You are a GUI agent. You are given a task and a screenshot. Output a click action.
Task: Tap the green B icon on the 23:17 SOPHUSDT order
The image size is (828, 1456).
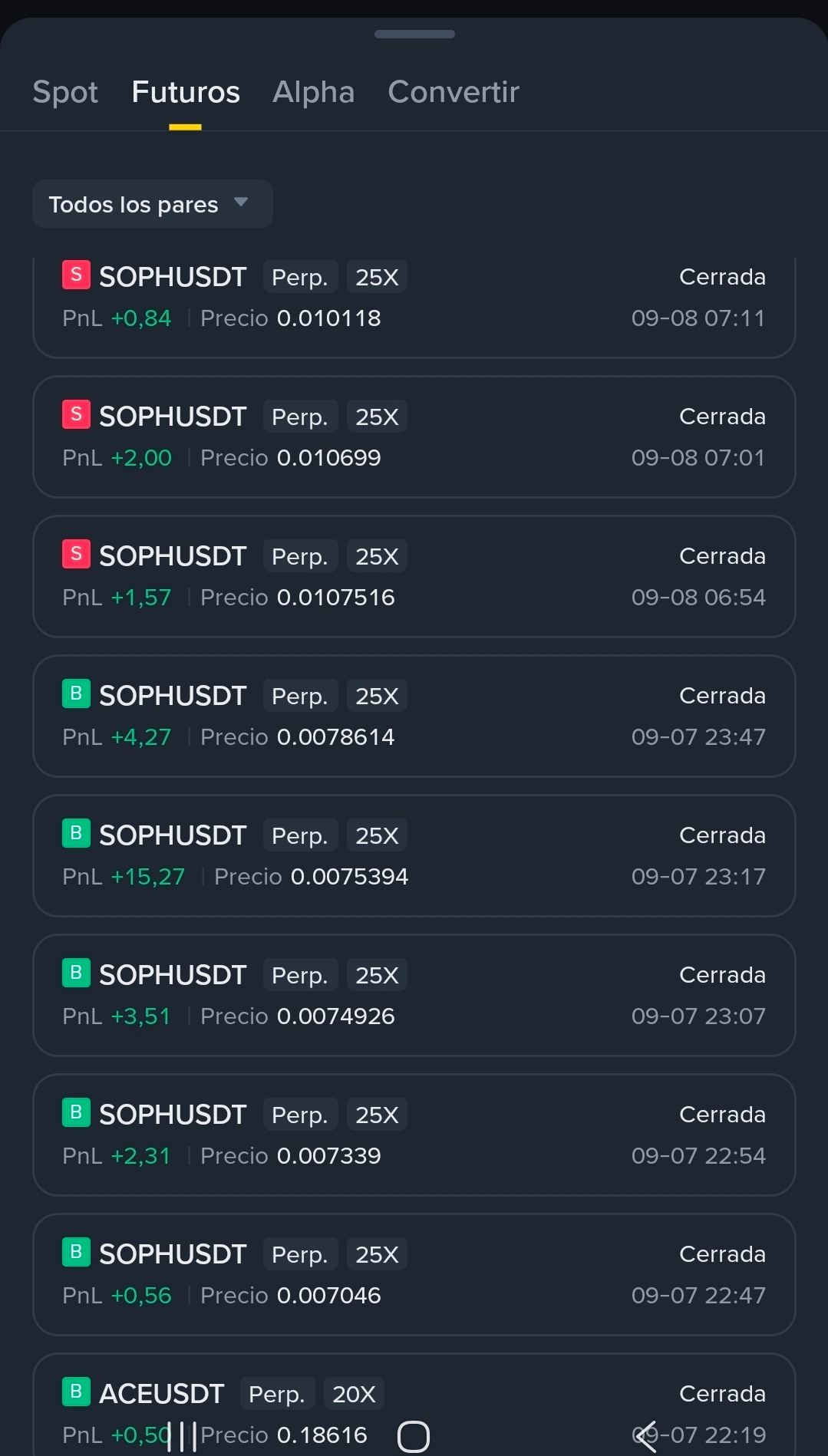click(x=76, y=833)
